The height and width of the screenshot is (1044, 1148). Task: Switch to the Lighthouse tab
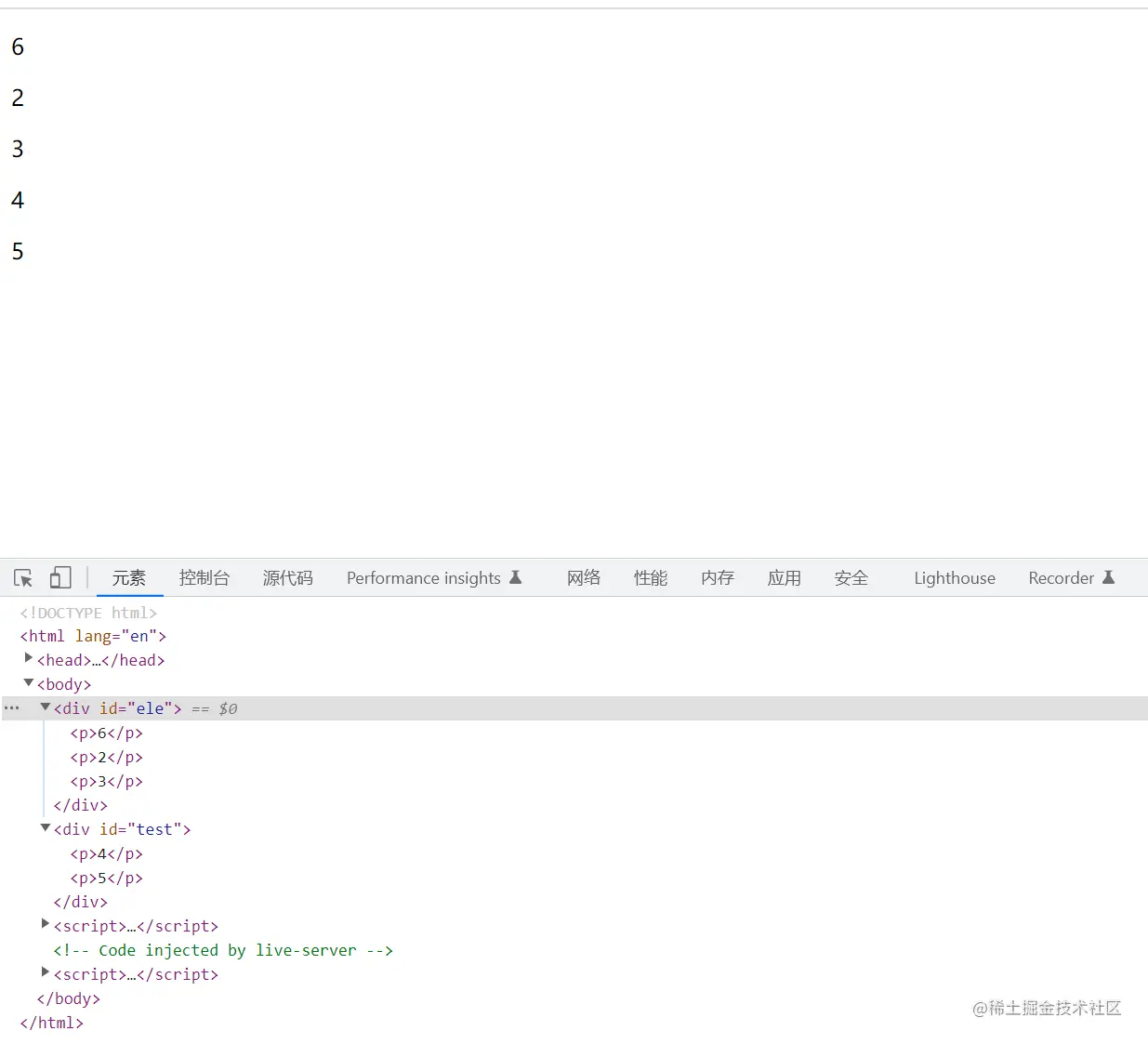(955, 578)
